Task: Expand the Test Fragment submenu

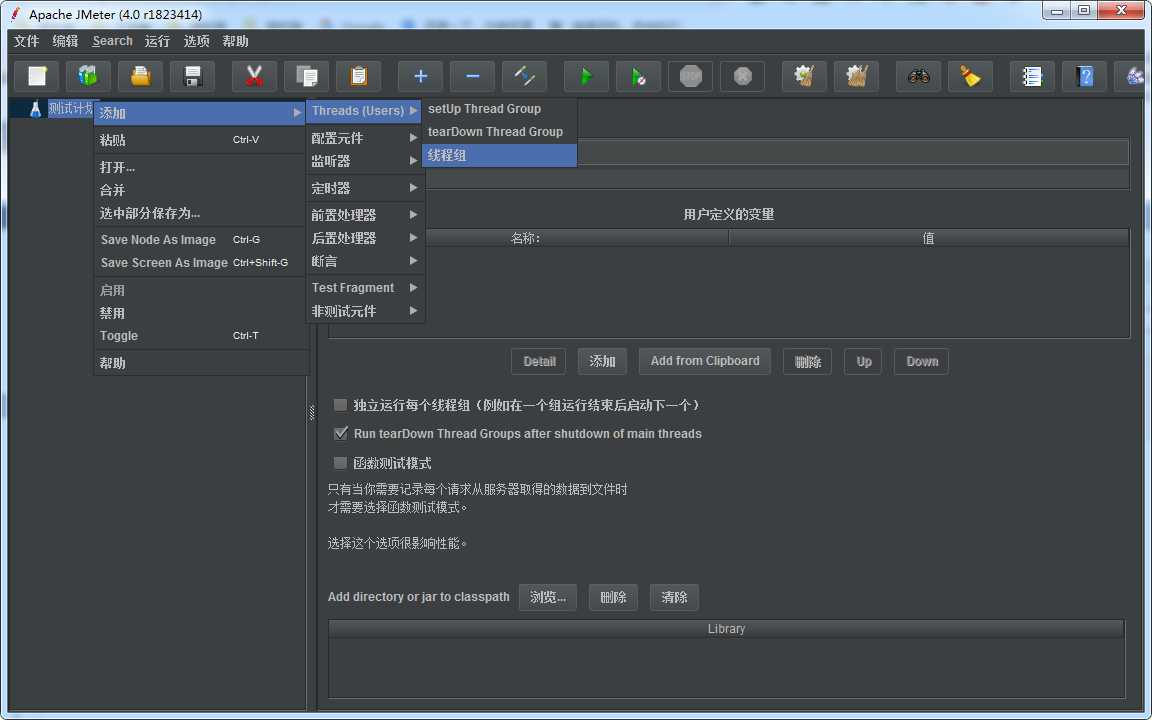Action: point(364,287)
